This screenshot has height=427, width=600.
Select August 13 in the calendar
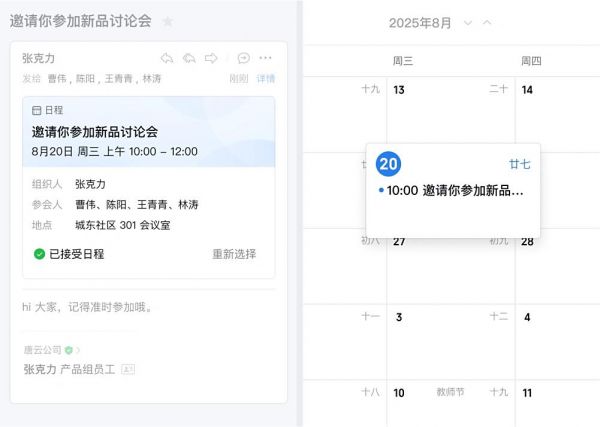(x=399, y=90)
